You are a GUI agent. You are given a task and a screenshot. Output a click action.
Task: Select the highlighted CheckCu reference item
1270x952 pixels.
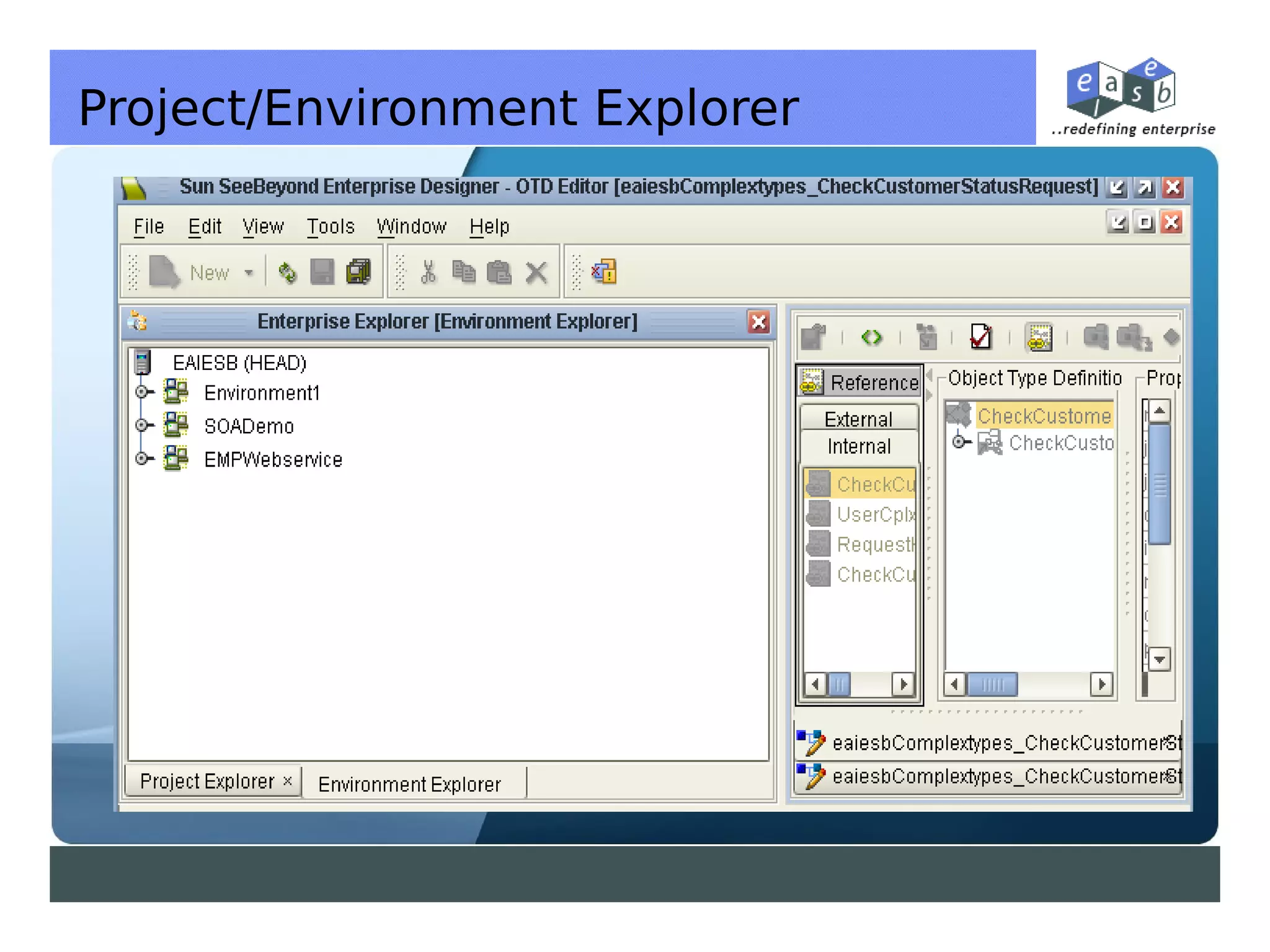pos(860,484)
